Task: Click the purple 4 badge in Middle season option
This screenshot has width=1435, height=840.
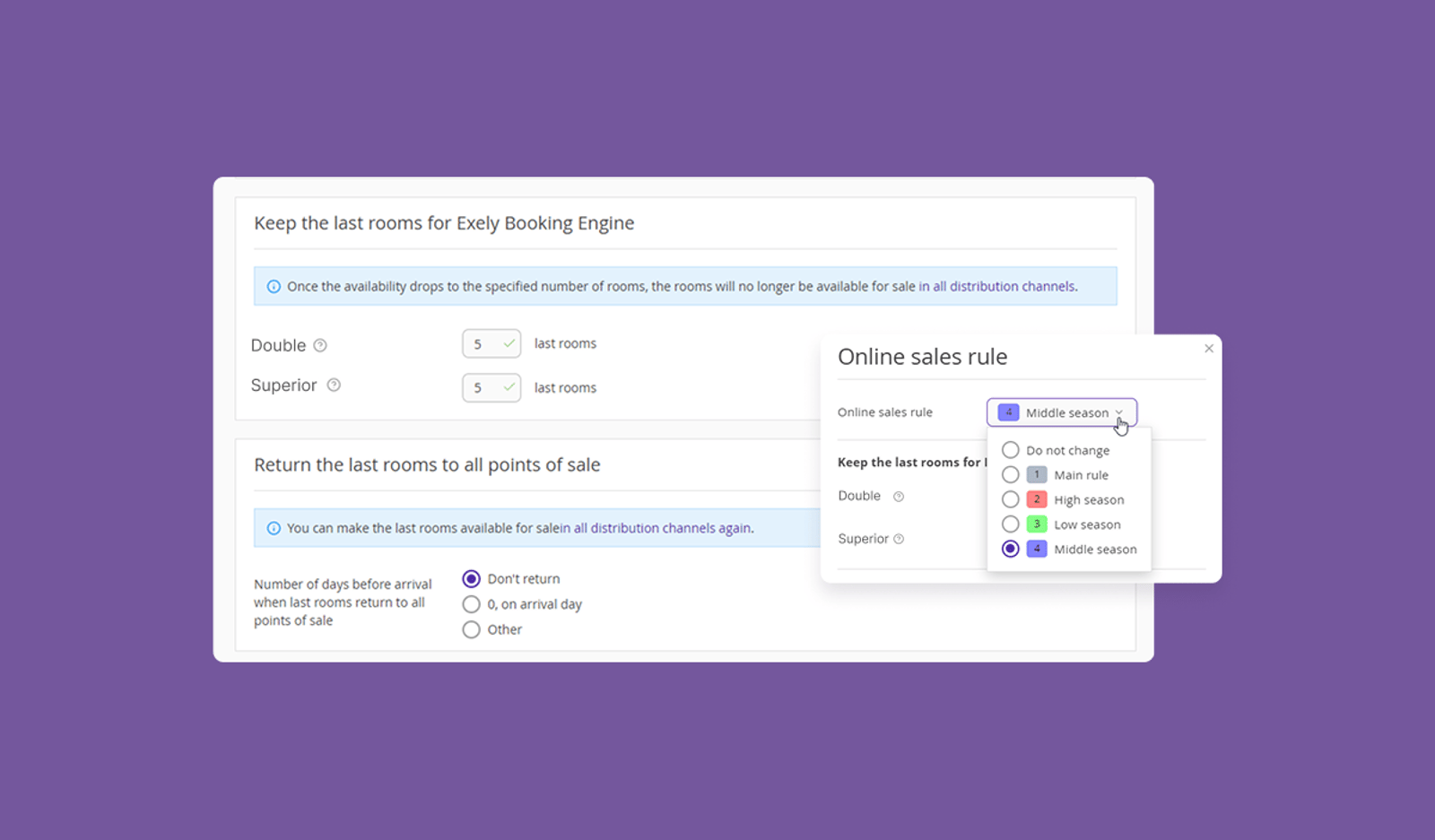Action: pos(1037,549)
